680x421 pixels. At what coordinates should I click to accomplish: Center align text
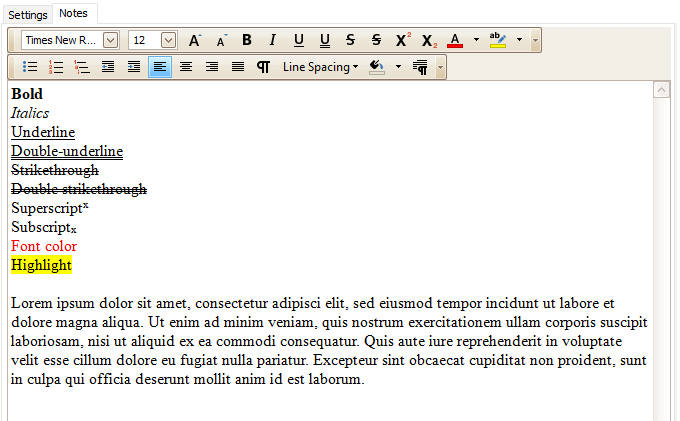186,67
